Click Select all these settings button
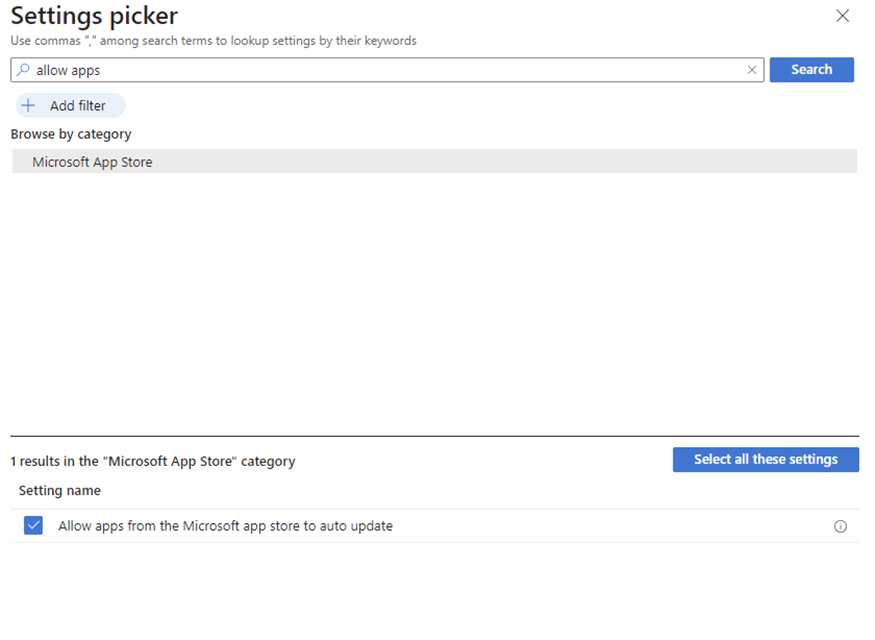 (766, 459)
